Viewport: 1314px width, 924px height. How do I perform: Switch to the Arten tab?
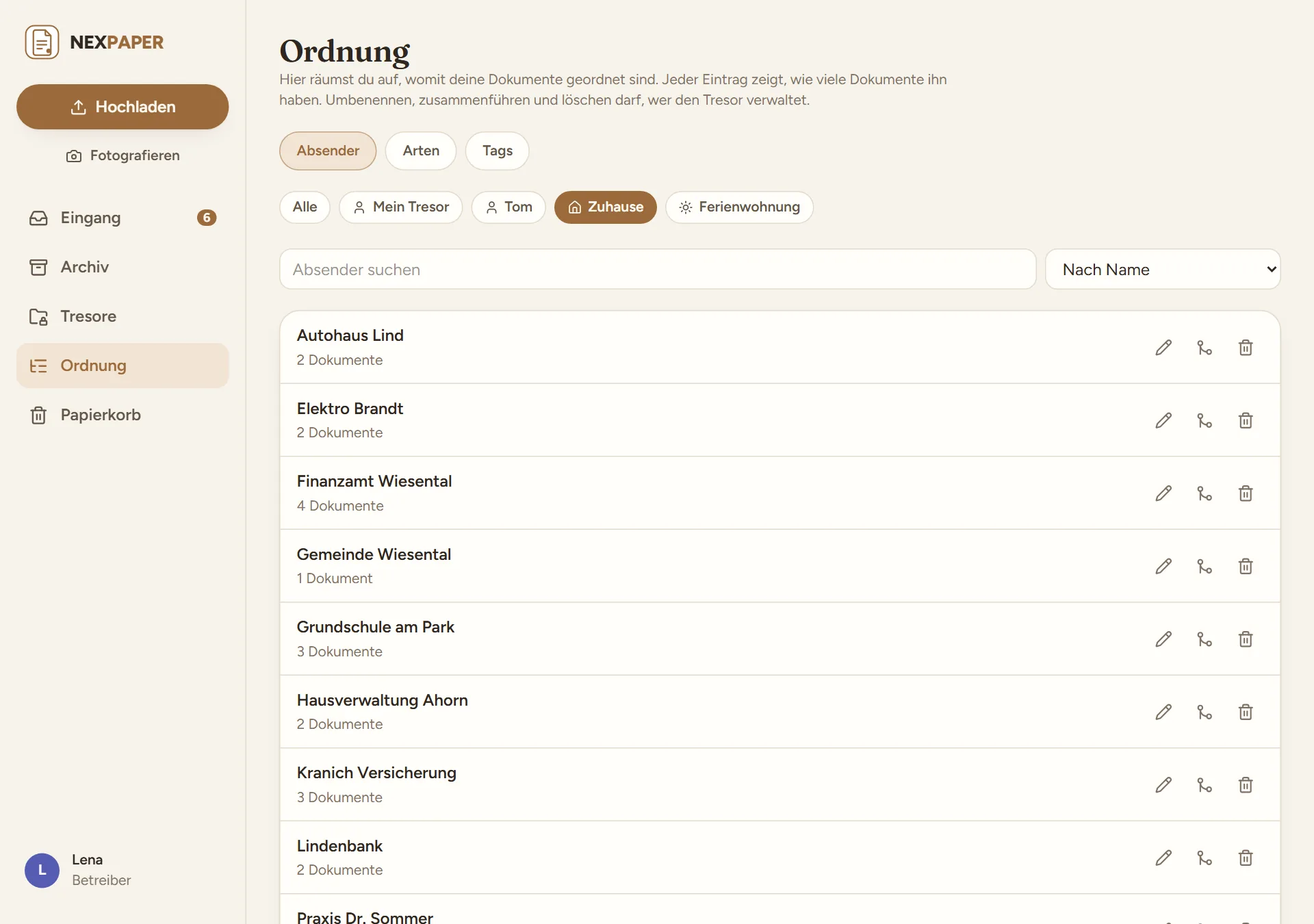pyautogui.click(x=421, y=151)
